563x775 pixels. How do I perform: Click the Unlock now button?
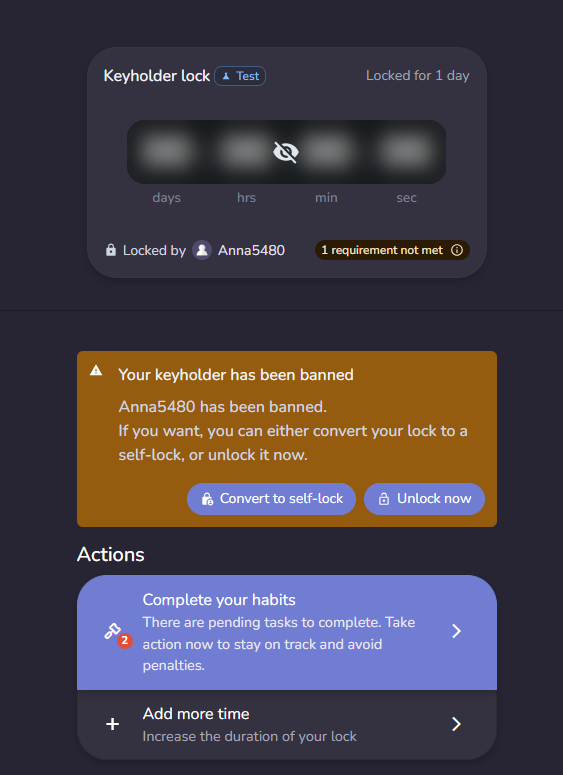[x=424, y=499]
